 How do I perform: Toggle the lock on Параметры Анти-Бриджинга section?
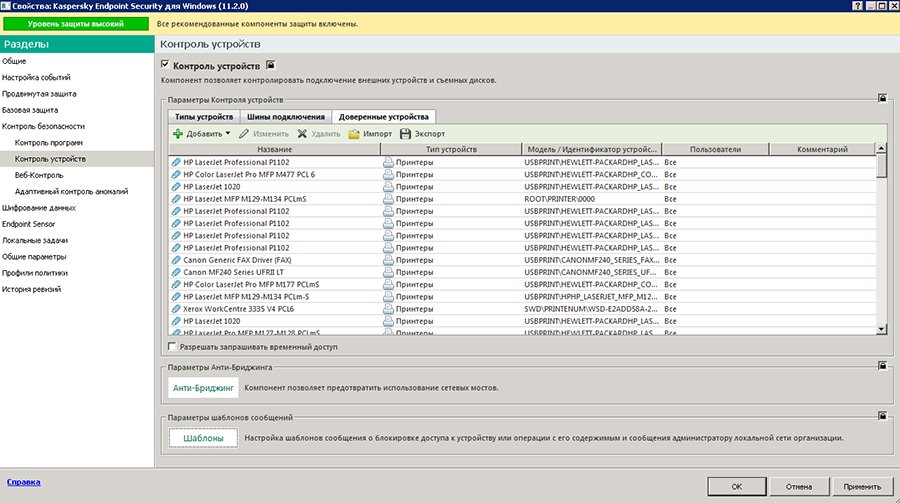882,367
